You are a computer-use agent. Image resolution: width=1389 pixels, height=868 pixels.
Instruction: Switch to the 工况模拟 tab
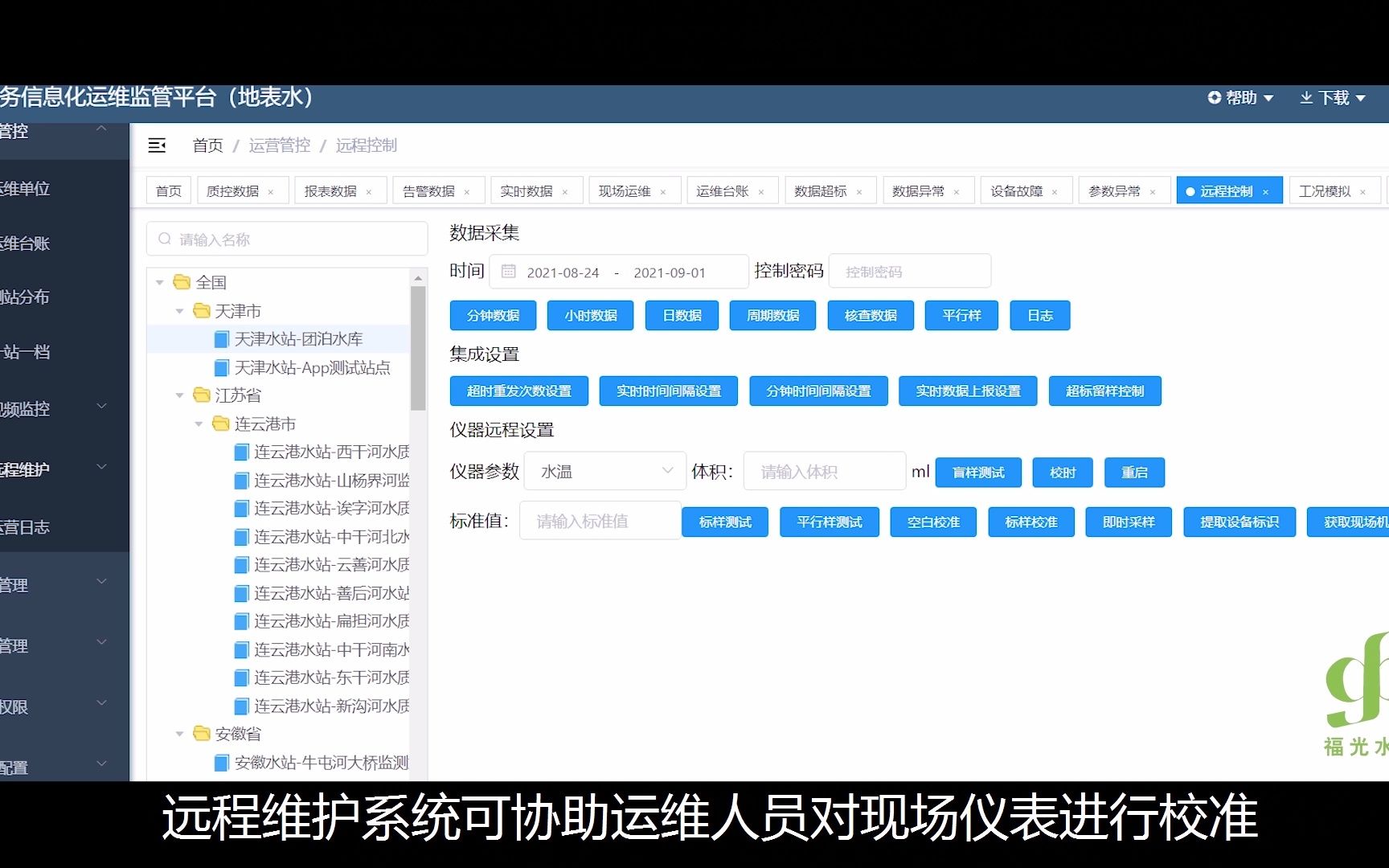(1324, 191)
